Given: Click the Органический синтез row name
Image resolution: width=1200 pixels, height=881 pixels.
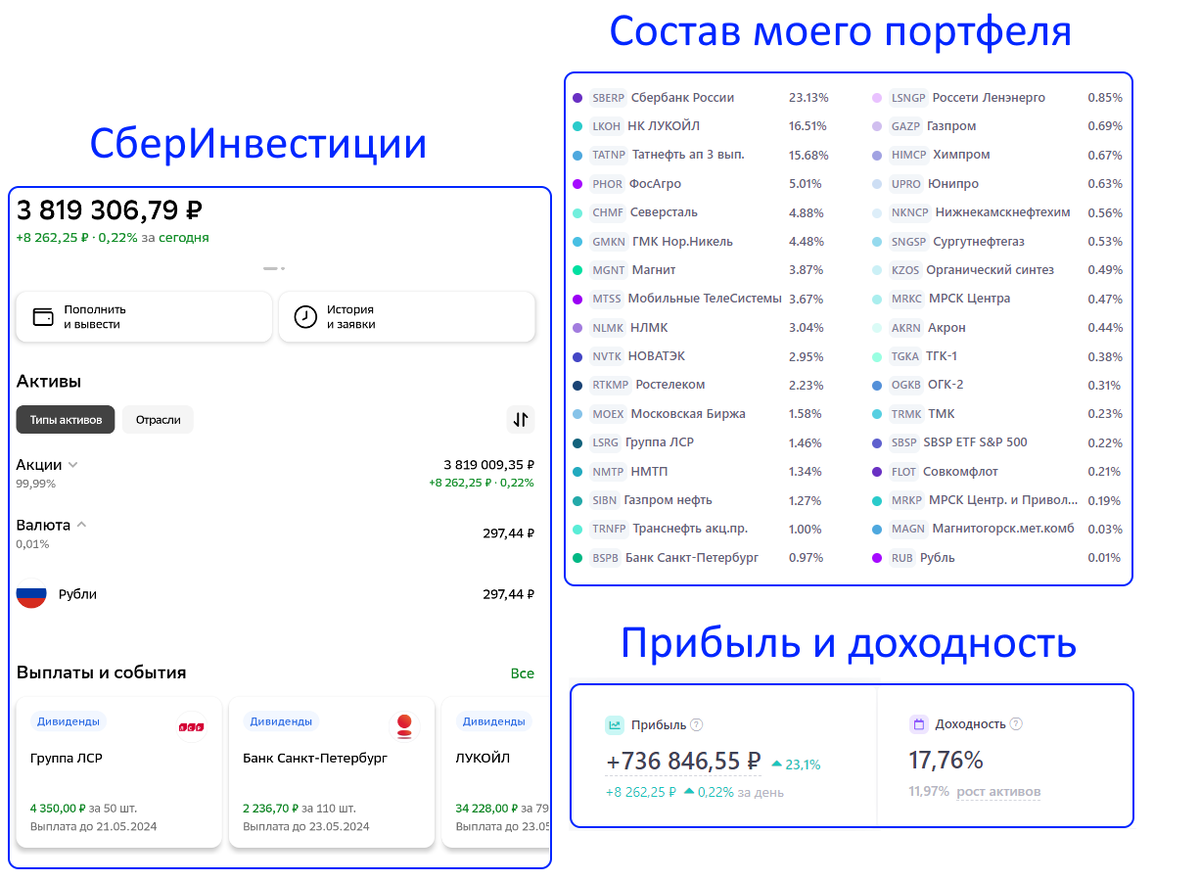Looking at the screenshot, I should point(990,270).
